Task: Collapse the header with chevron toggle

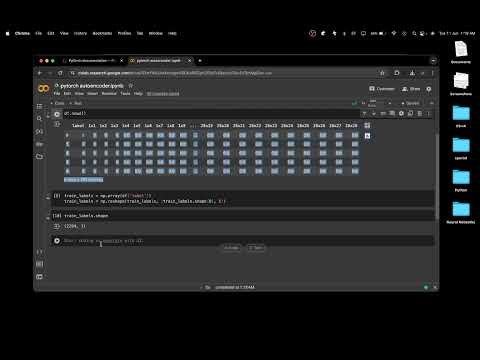Action: point(431,103)
